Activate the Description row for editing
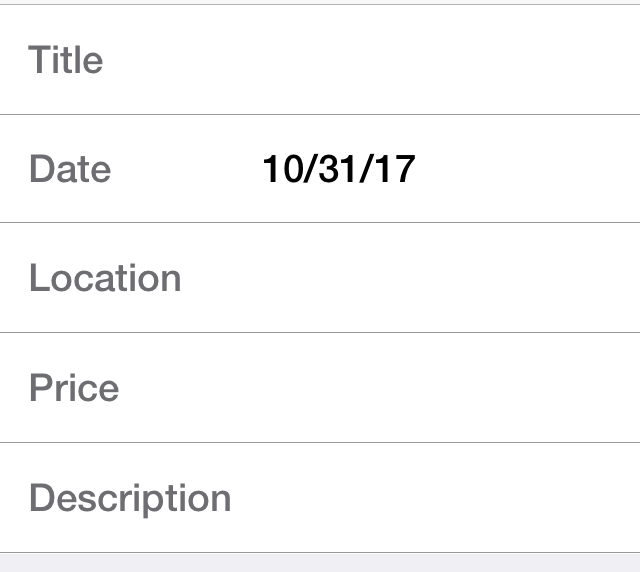 (x=320, y=497)
